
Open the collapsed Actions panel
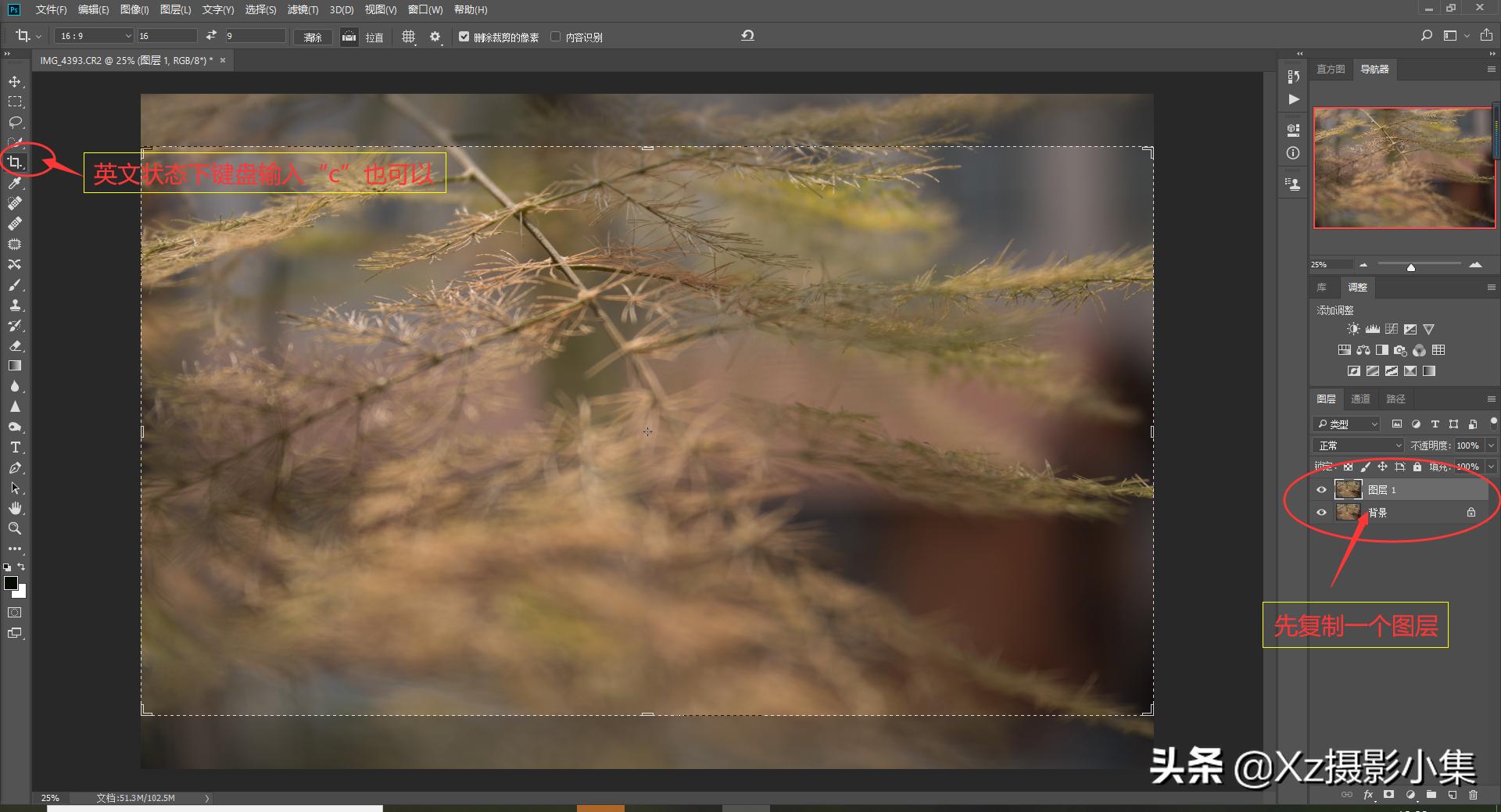(x=1294, y=99)
